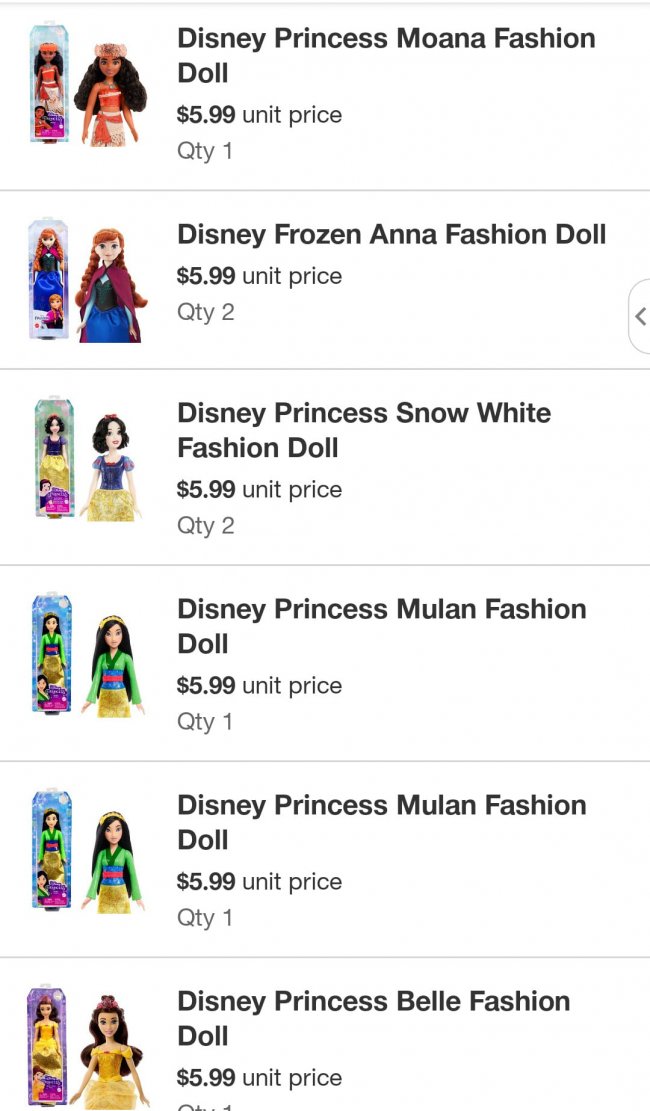Click Qty 2 under the Snow White doll
This screenshot has width=650, height=1111.
coord(206,526)
